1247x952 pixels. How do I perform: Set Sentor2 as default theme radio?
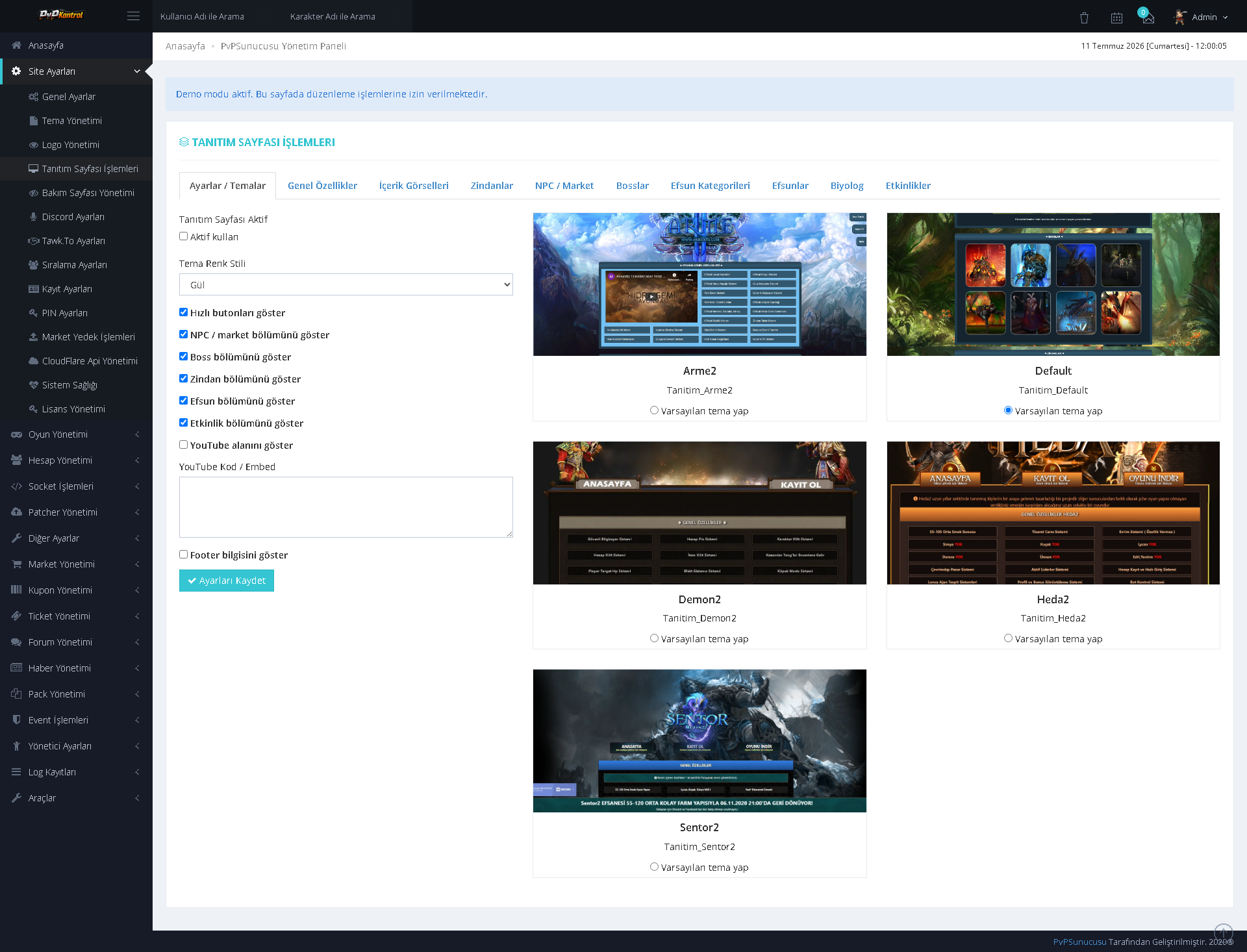pyautogui.click(x=654, y=867)
